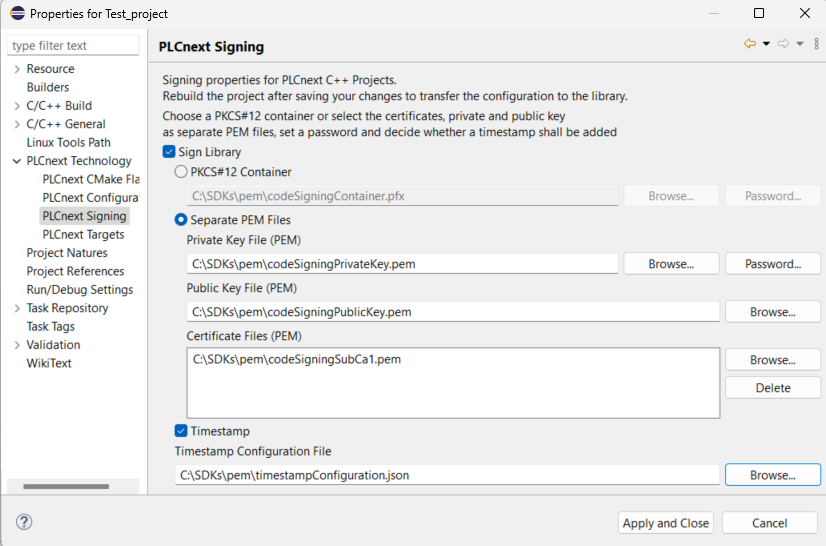Delete the selected certificate file
The height and width of the screenshot is (546, 826).
tap(773, 388)
